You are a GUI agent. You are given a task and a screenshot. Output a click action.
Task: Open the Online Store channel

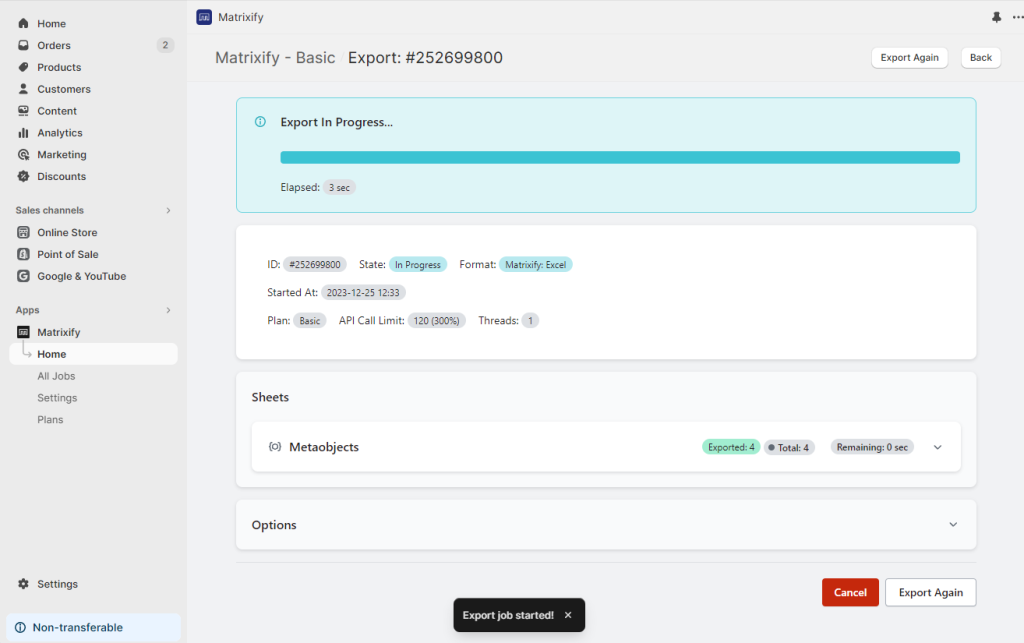tap(22, 232)
